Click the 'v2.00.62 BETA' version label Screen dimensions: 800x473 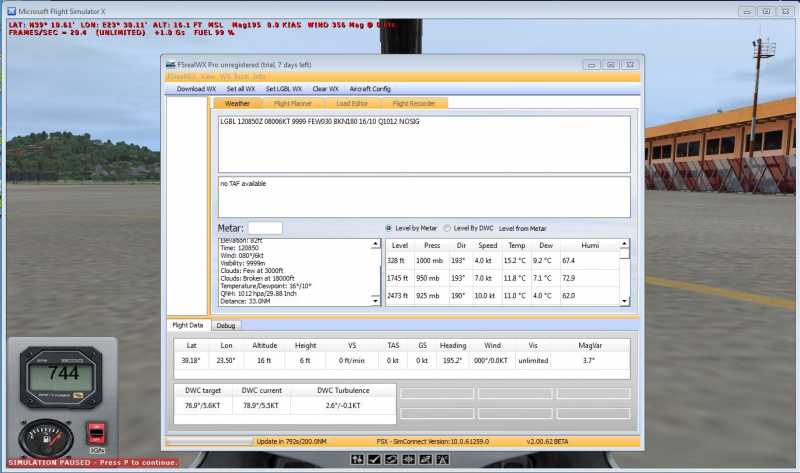[547, 441]
